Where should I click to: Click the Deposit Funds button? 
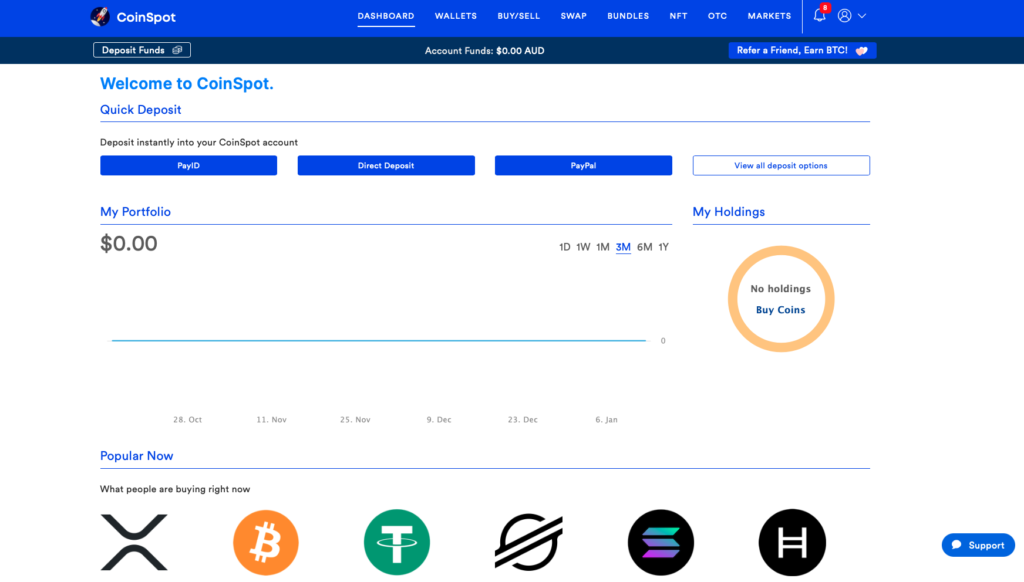click(142, 50)
